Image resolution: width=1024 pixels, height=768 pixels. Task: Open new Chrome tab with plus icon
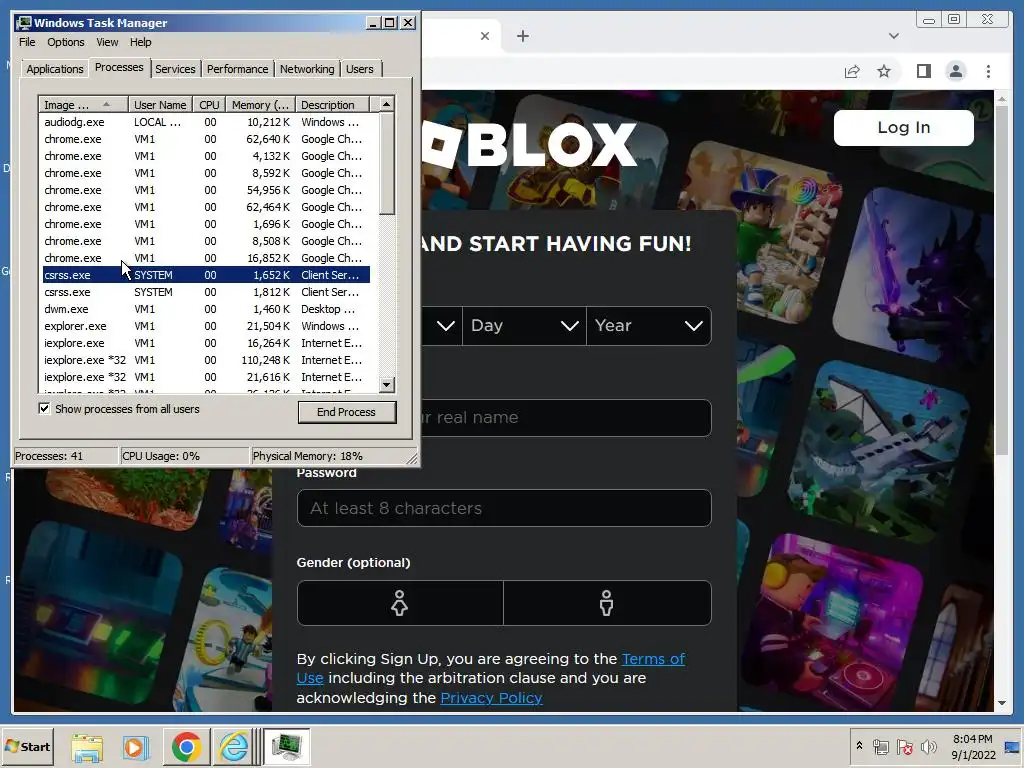tap(522, 36)
